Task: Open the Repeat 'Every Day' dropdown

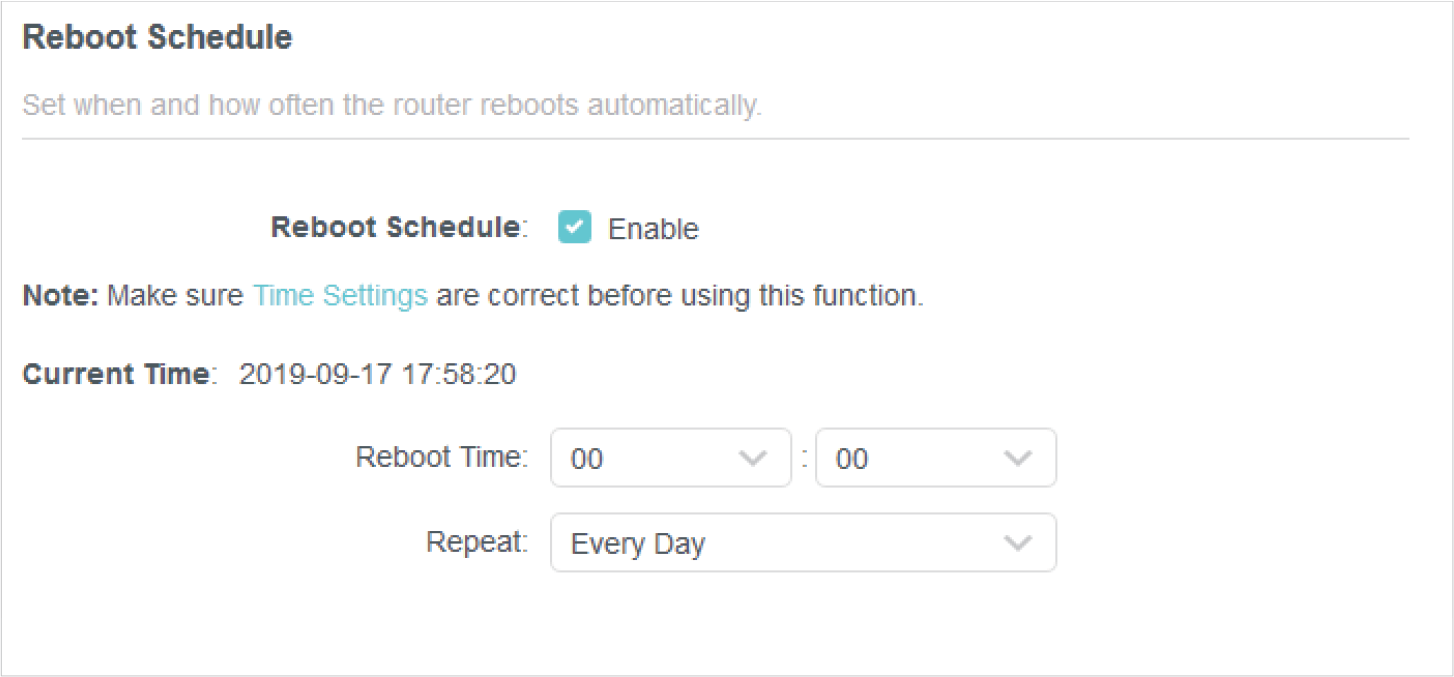Action: 802,543
